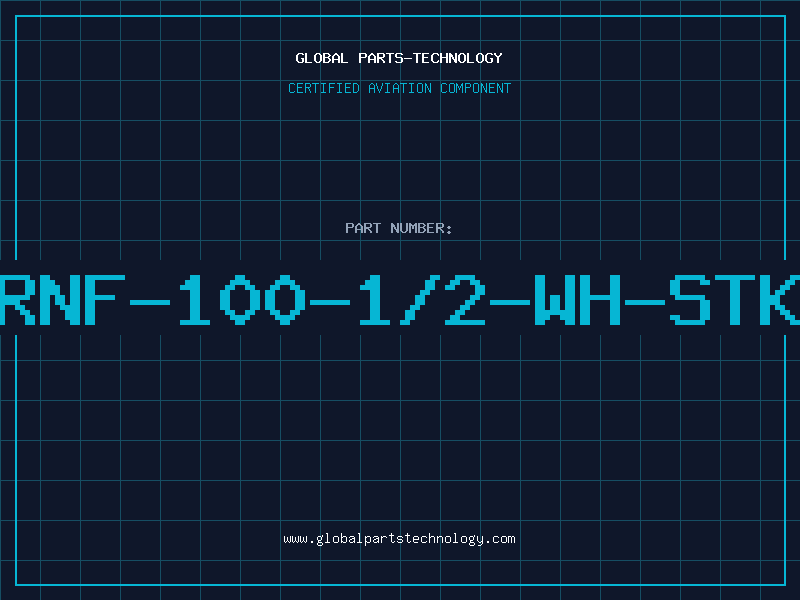This screenshot has width=800, height=600.
Task: Click the STK suffix of the part number
Action: pyautogui.click(x=735, y=299)
